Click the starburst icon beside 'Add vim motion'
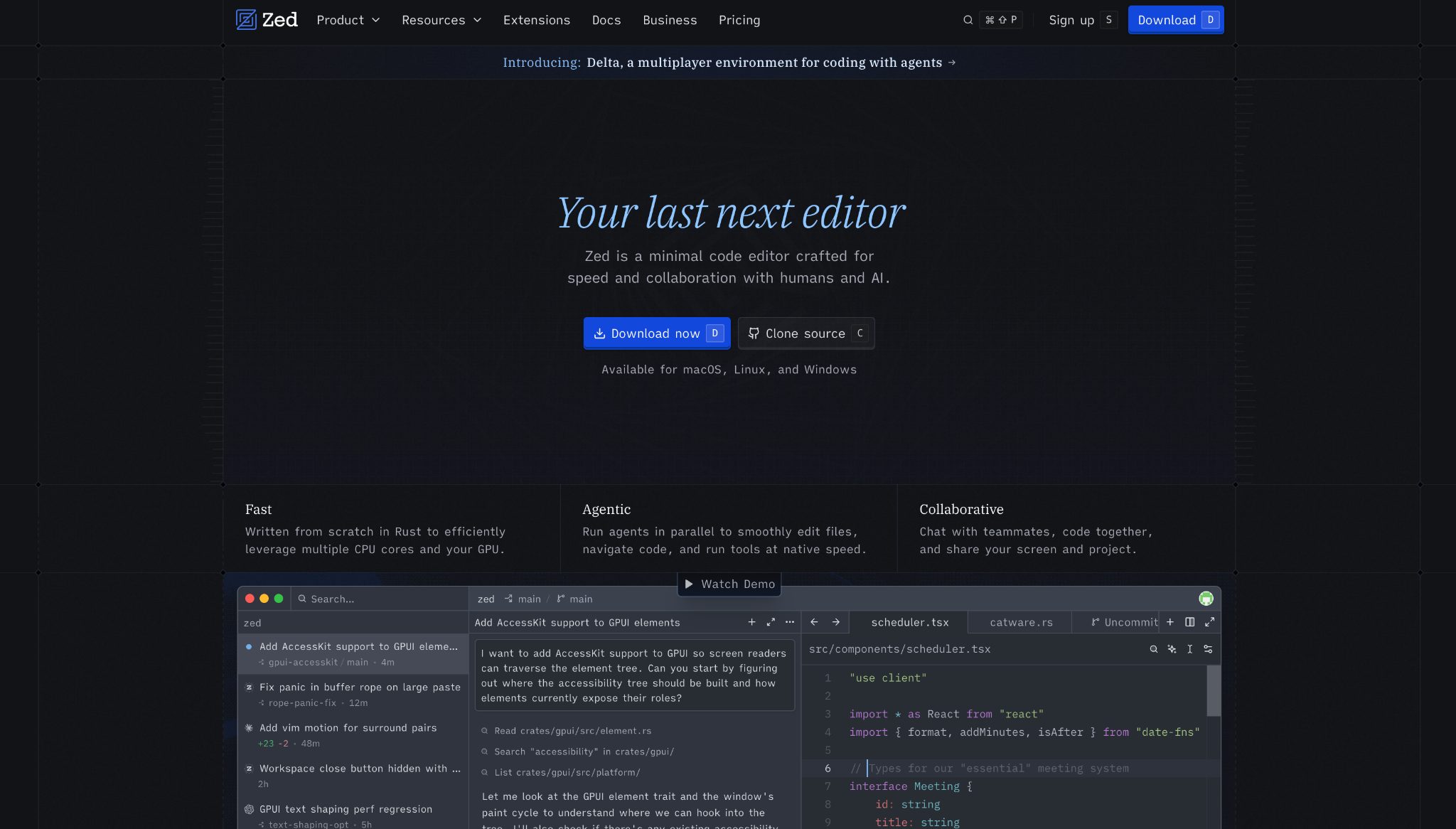1456x829 pixels. pos(249,727)
